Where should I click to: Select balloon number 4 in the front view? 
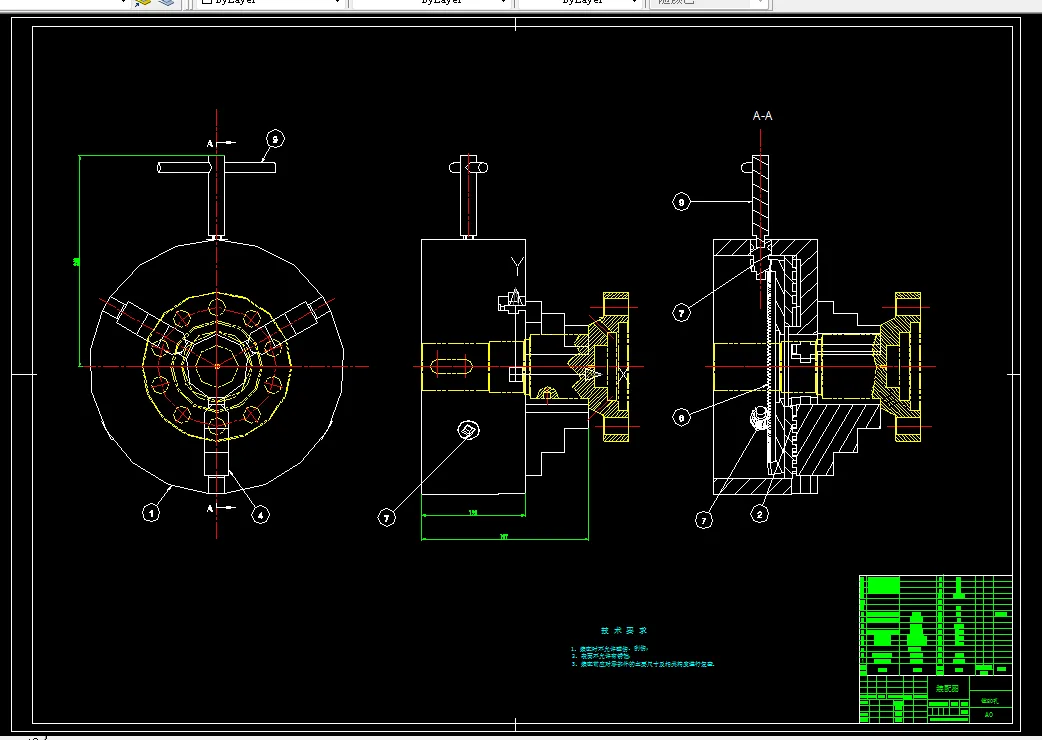tap(260, 515)
